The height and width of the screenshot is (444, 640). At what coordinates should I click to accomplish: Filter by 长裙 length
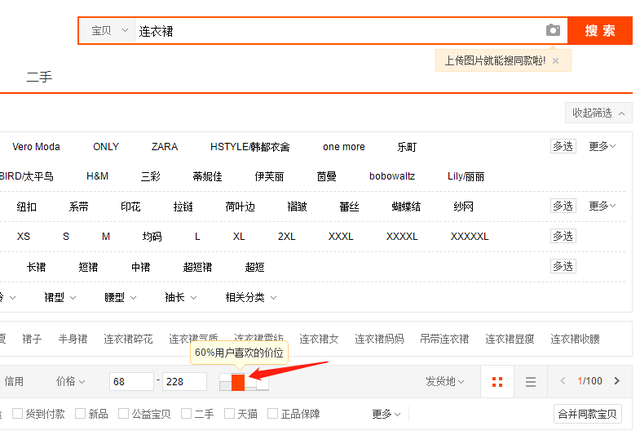(36, 267)
